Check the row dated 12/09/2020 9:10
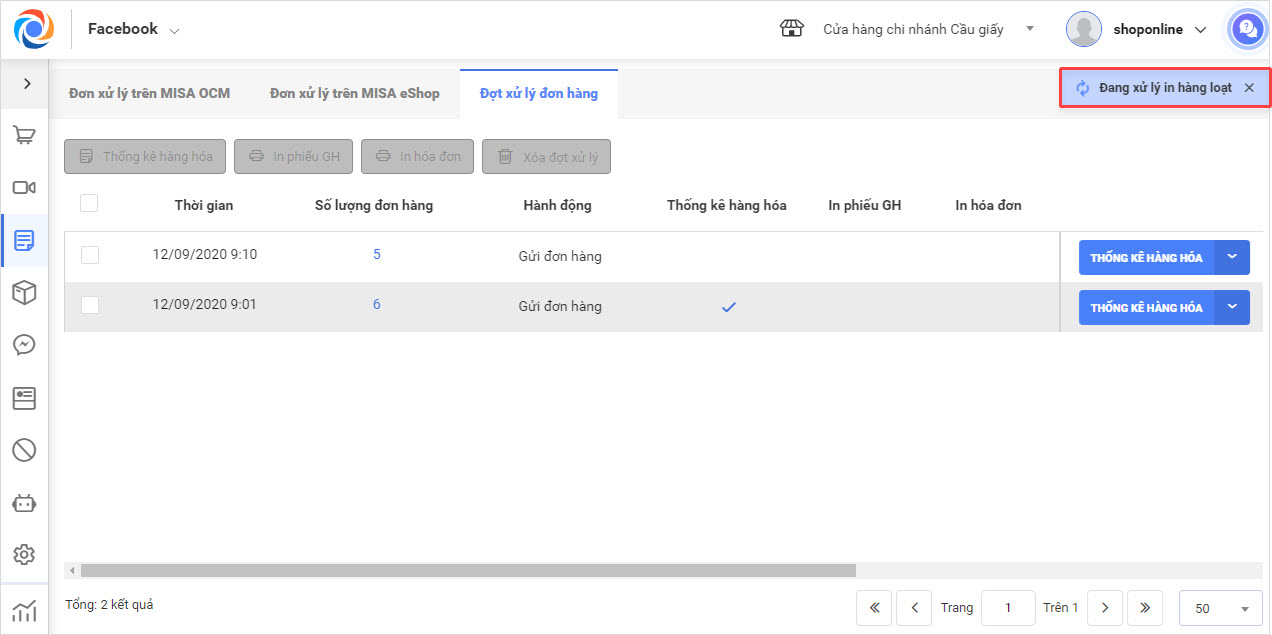 pyautogui.click(x=90, y=255)
